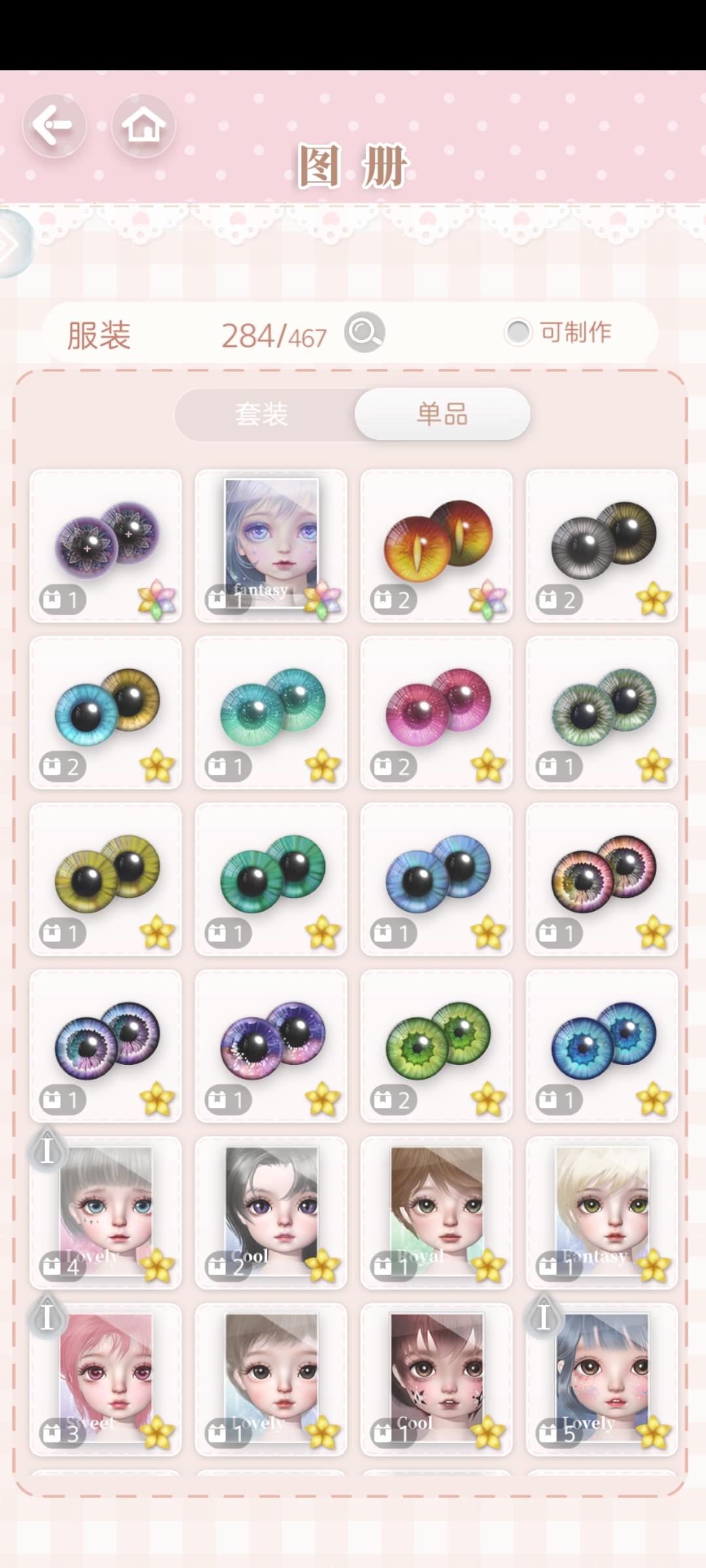Click the 服装 category label
Screen dimensions: 706x1568
point(99,336)
